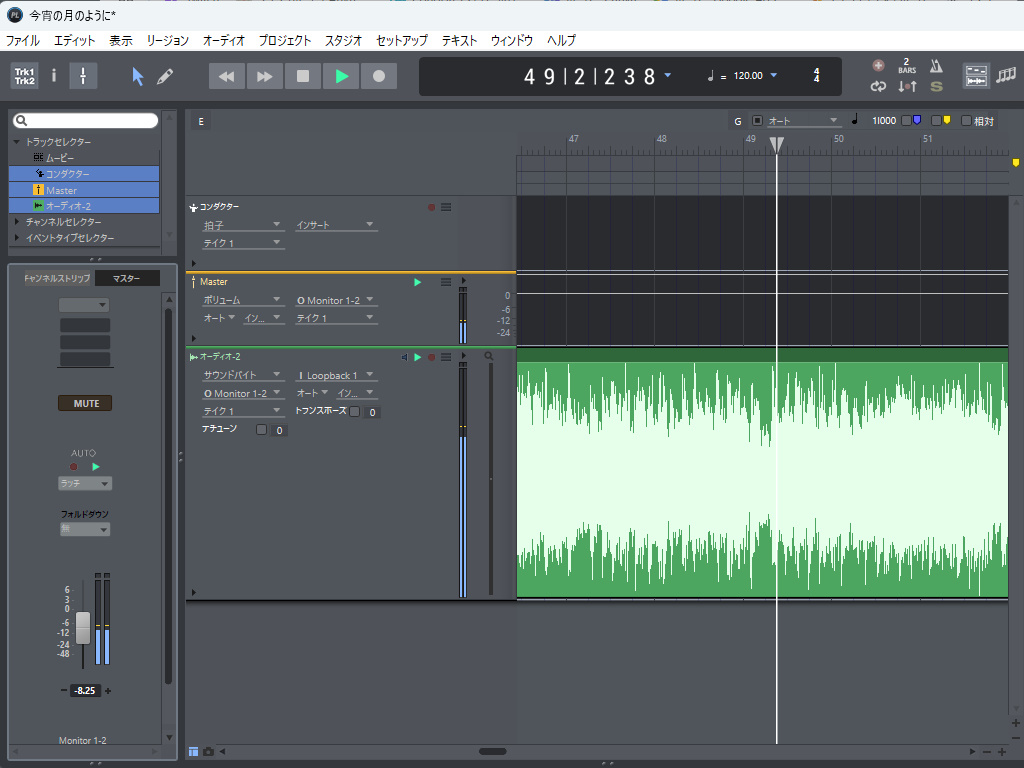Image resolution: width=1024 pixels, height=768 pixels.
Task: Click the loop/cycle icon in the control panel
Action: [x=878, y=87]
